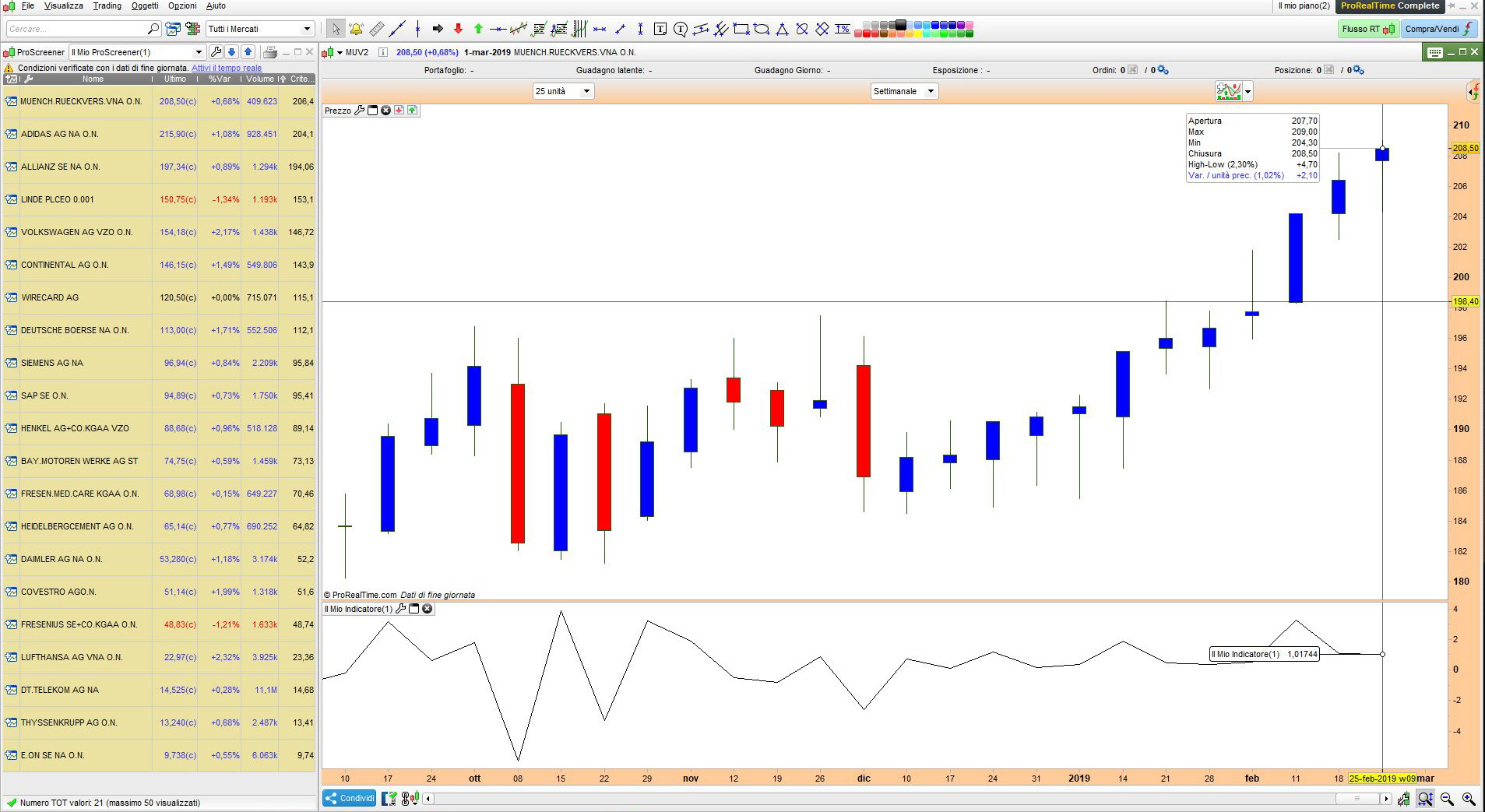The image size is (1485, 812).
Task: Open the Visualizza menu
Action: [x=63, y=5]
